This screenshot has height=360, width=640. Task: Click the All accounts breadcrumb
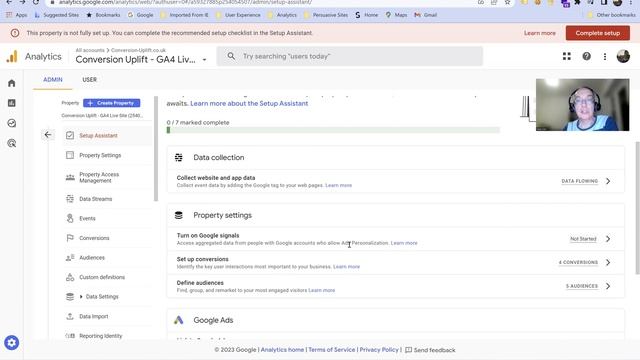click(90, 50)
